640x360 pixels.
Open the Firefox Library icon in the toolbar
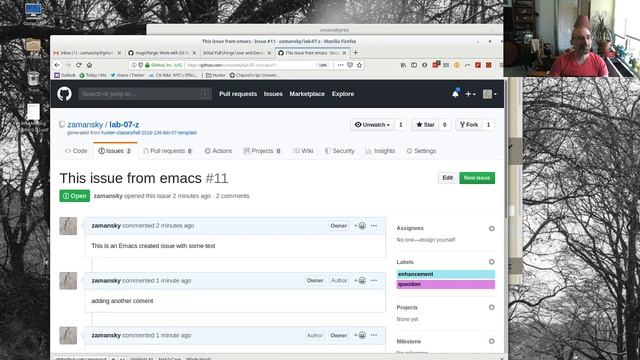click(403, 65)
